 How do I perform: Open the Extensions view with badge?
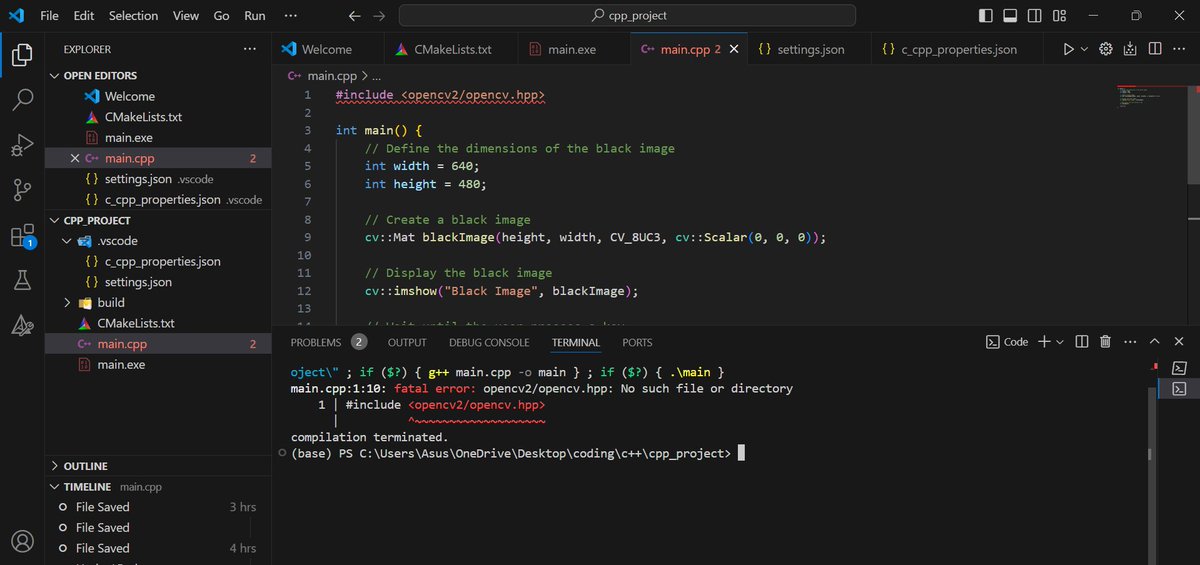click(x=22, y=237)
